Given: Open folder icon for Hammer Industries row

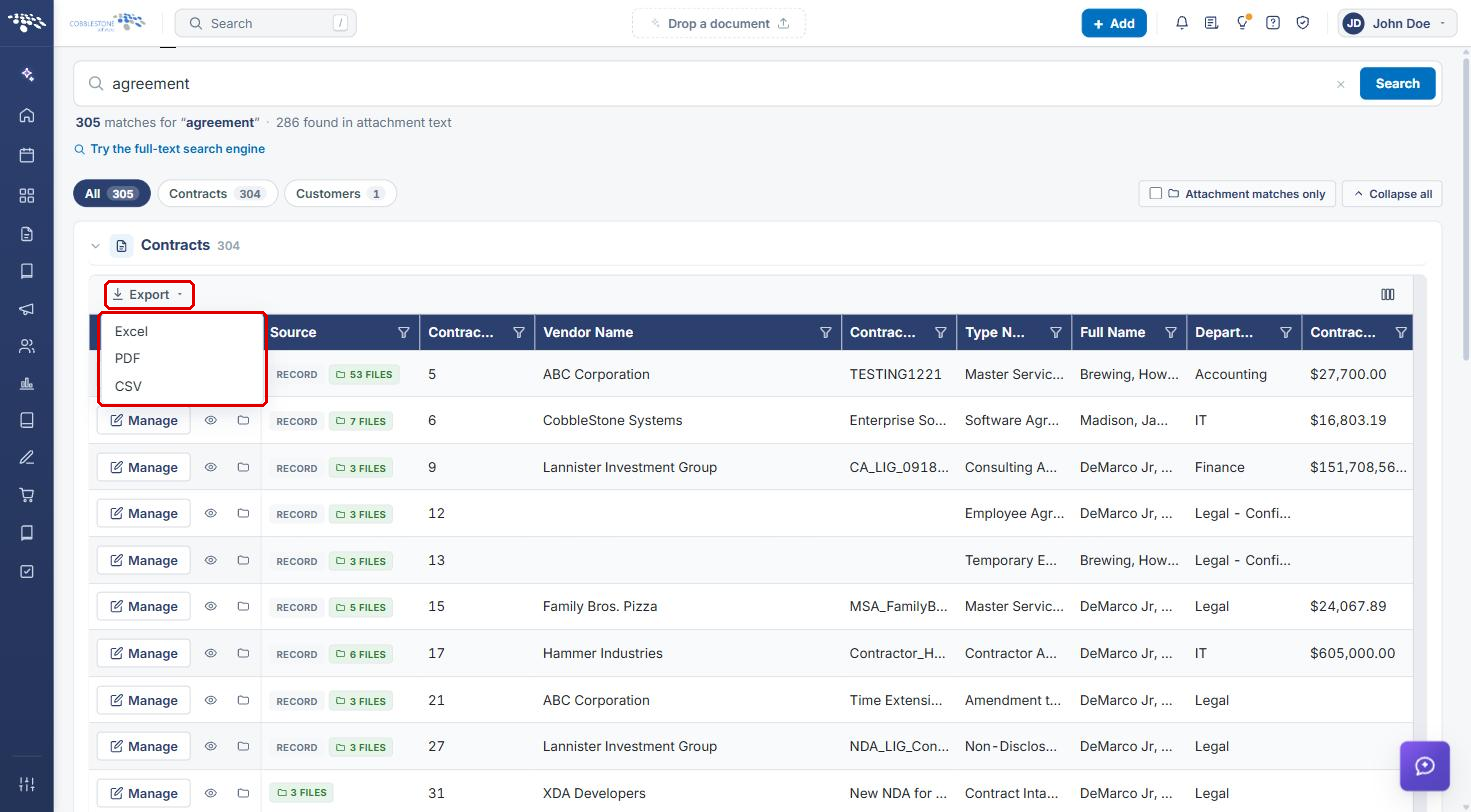Looking at the screenshot, I should (x=243, y=654).
